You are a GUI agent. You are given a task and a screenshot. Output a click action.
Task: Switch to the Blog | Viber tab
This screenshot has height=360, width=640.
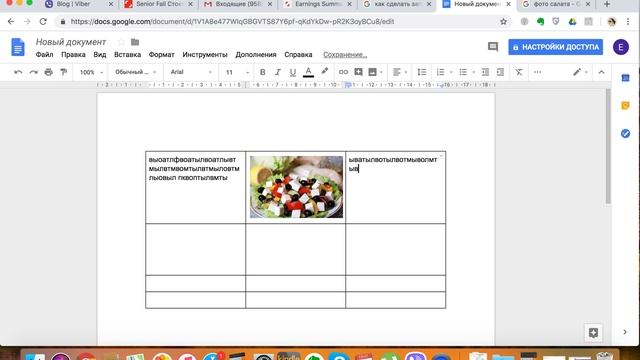[x=80, y=4]
